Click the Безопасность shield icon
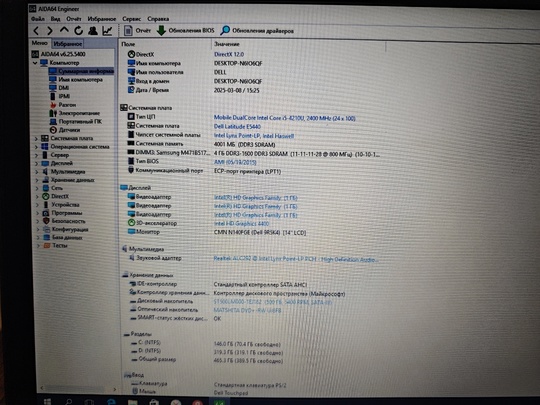 coord(46,221)
